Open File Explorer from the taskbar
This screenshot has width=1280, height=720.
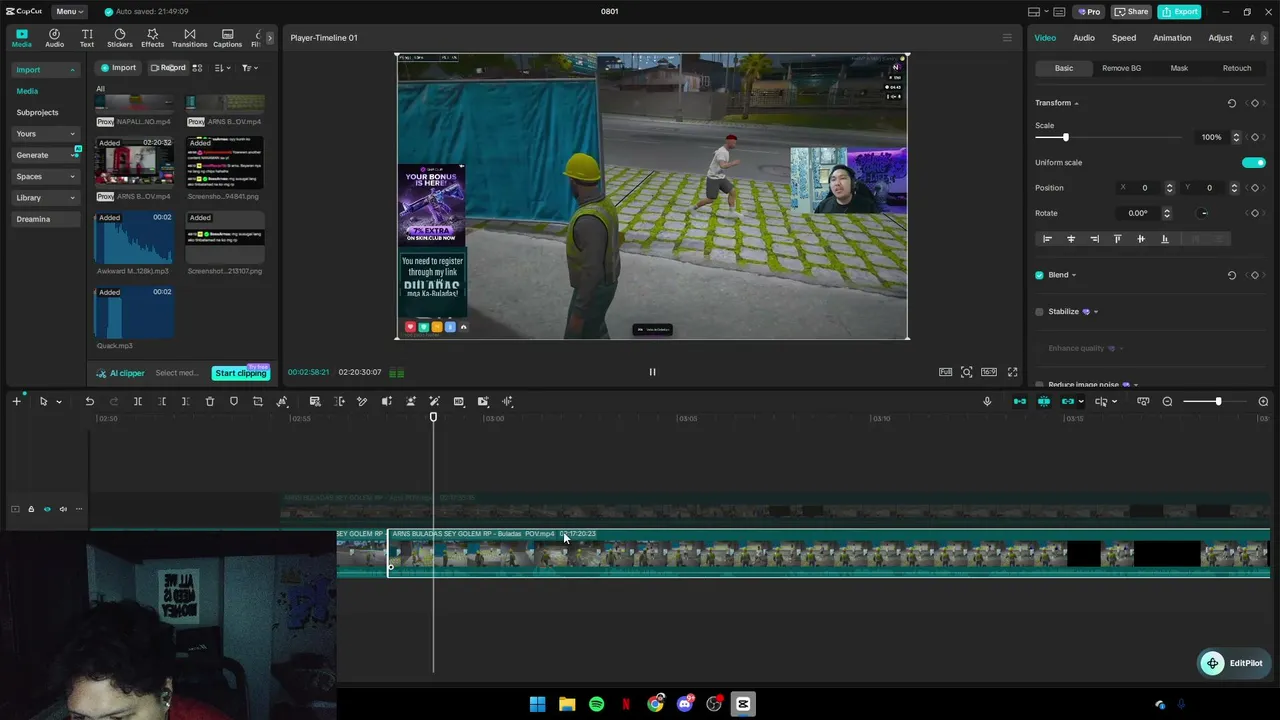[567, 704]
